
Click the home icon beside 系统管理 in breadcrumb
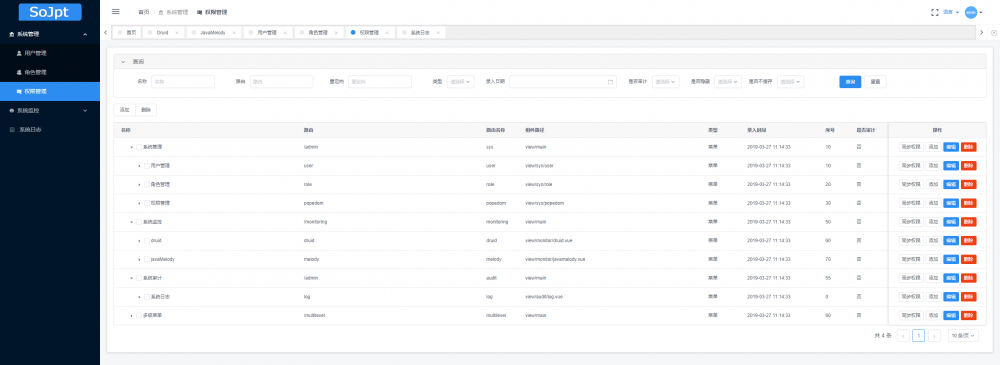click(161, 12)
